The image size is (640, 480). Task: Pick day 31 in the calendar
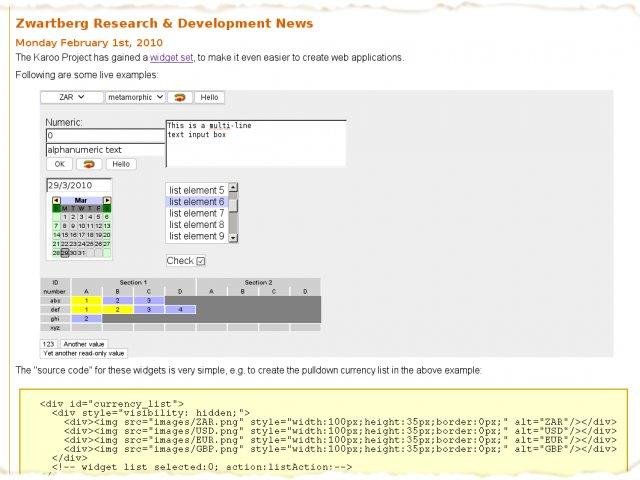[x=82, y=253]
